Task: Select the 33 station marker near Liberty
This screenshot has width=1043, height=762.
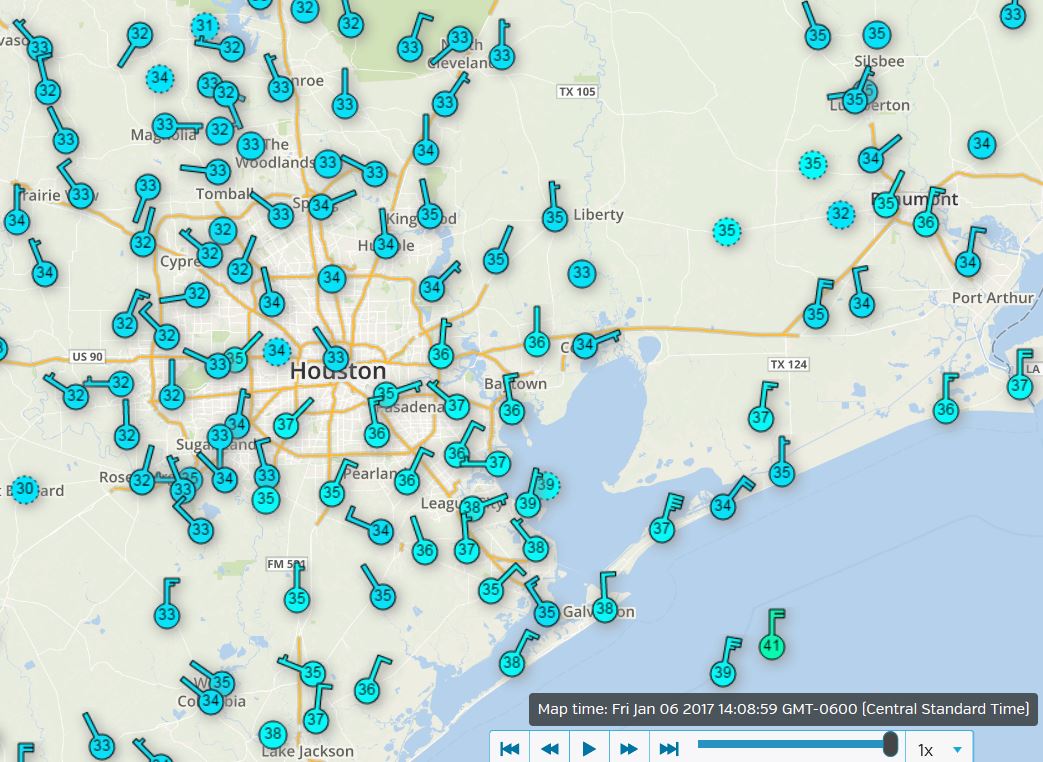Action: (x=582, y=272)
